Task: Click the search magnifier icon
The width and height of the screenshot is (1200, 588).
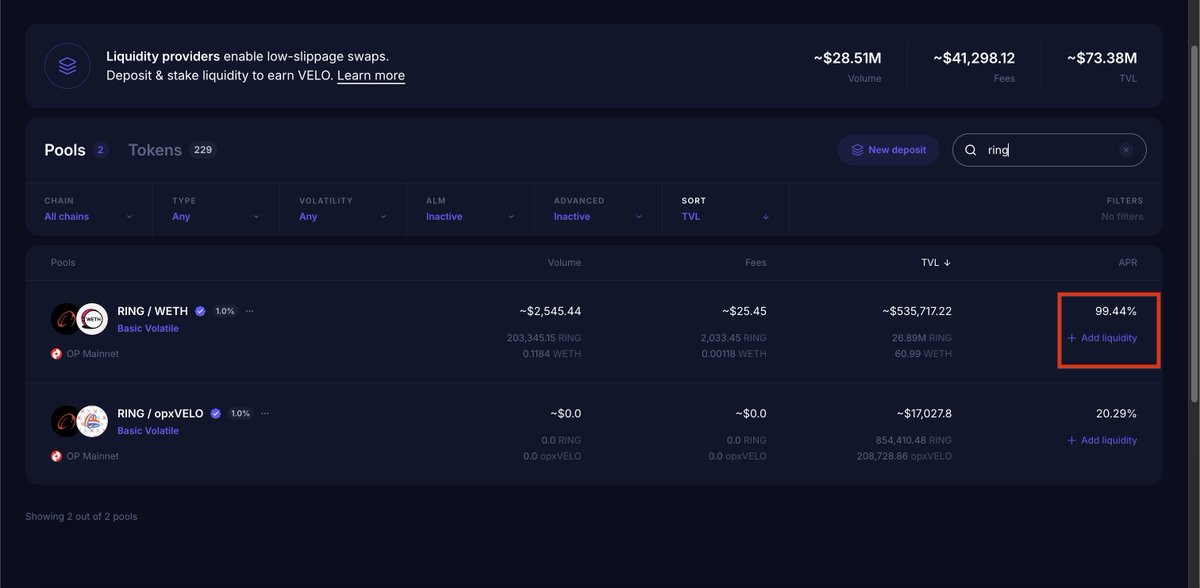Action: (x=970, y=150)
